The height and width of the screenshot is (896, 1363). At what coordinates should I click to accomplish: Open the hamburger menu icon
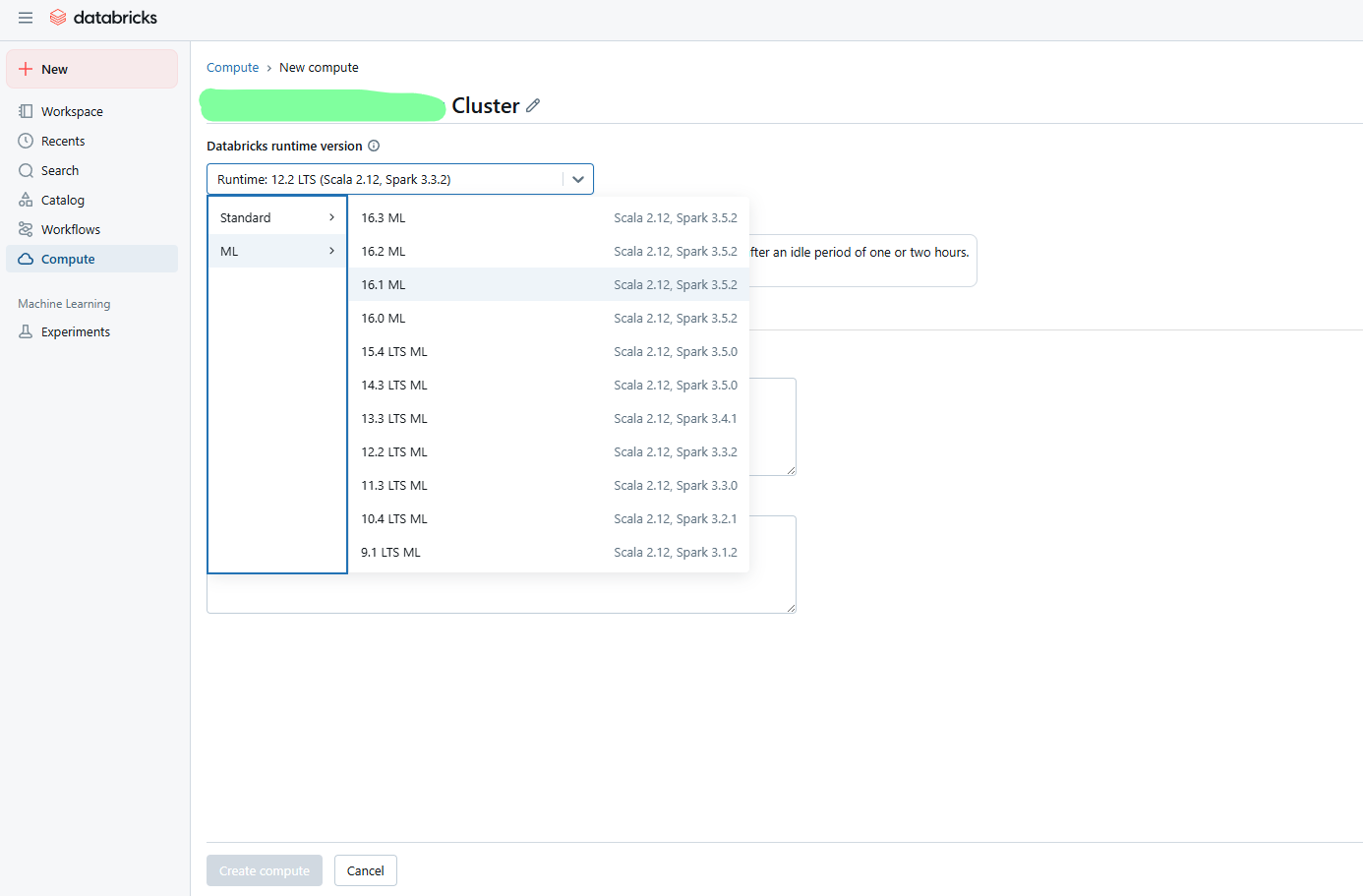pos(26,18)
